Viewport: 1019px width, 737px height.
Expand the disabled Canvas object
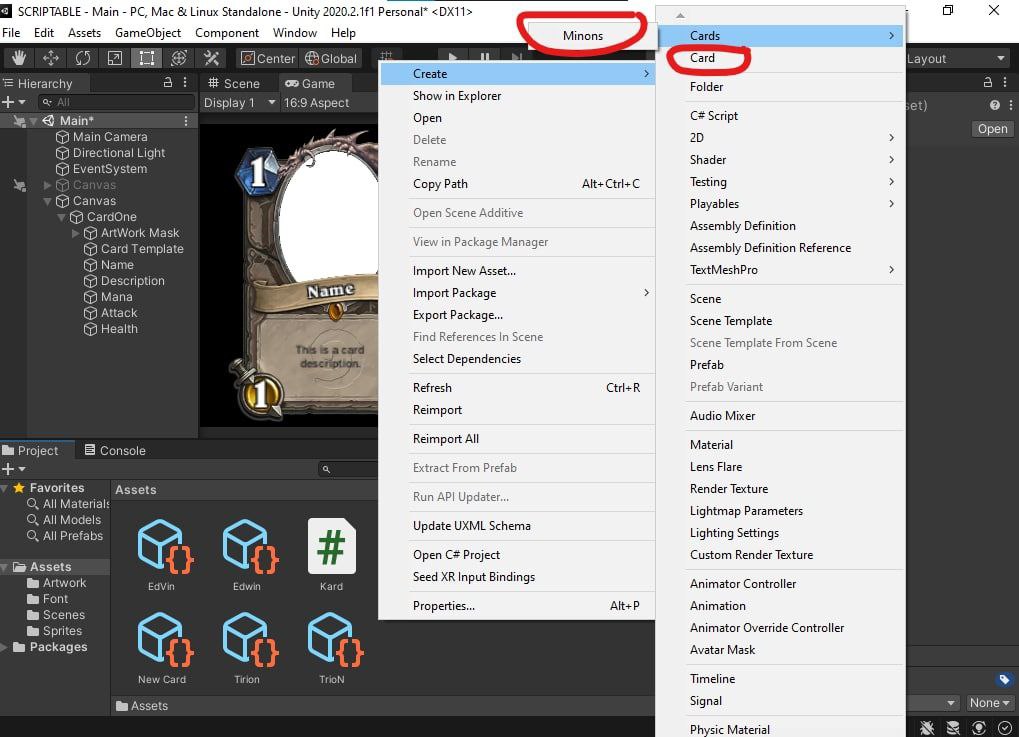tap(47, 185)
